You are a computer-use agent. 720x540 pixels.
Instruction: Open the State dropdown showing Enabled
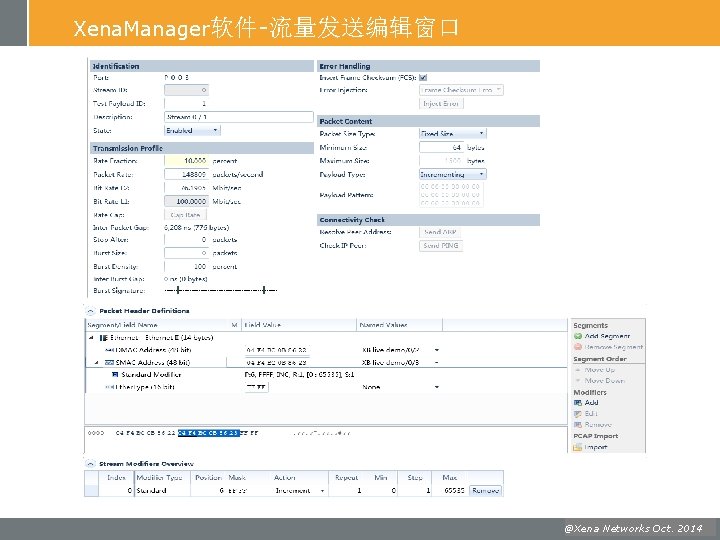[x=192, y=130]
